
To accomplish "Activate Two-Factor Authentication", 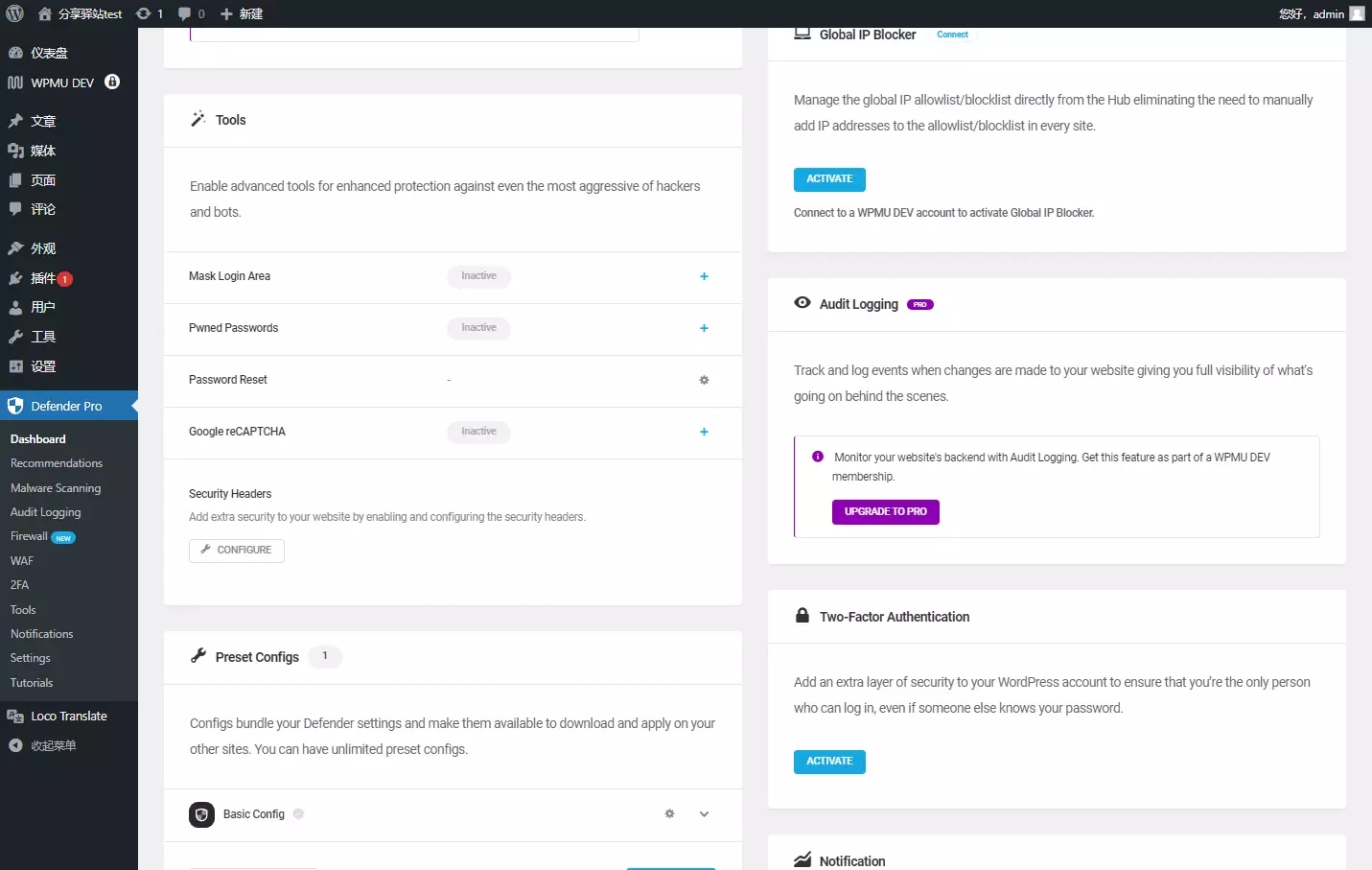I will coord(829,762).
